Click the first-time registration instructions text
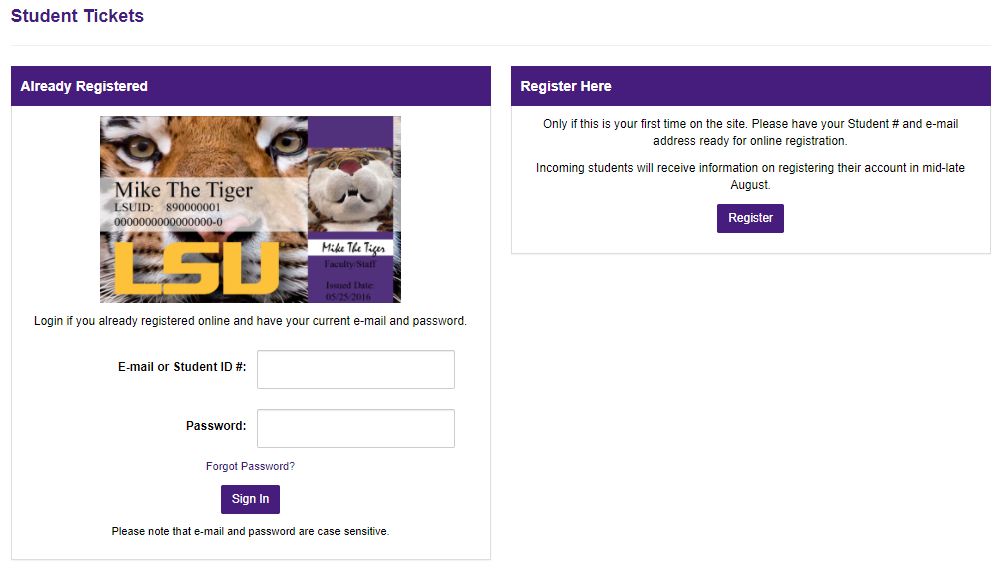The image size is (1006, 579). click(x=751, y=132)
